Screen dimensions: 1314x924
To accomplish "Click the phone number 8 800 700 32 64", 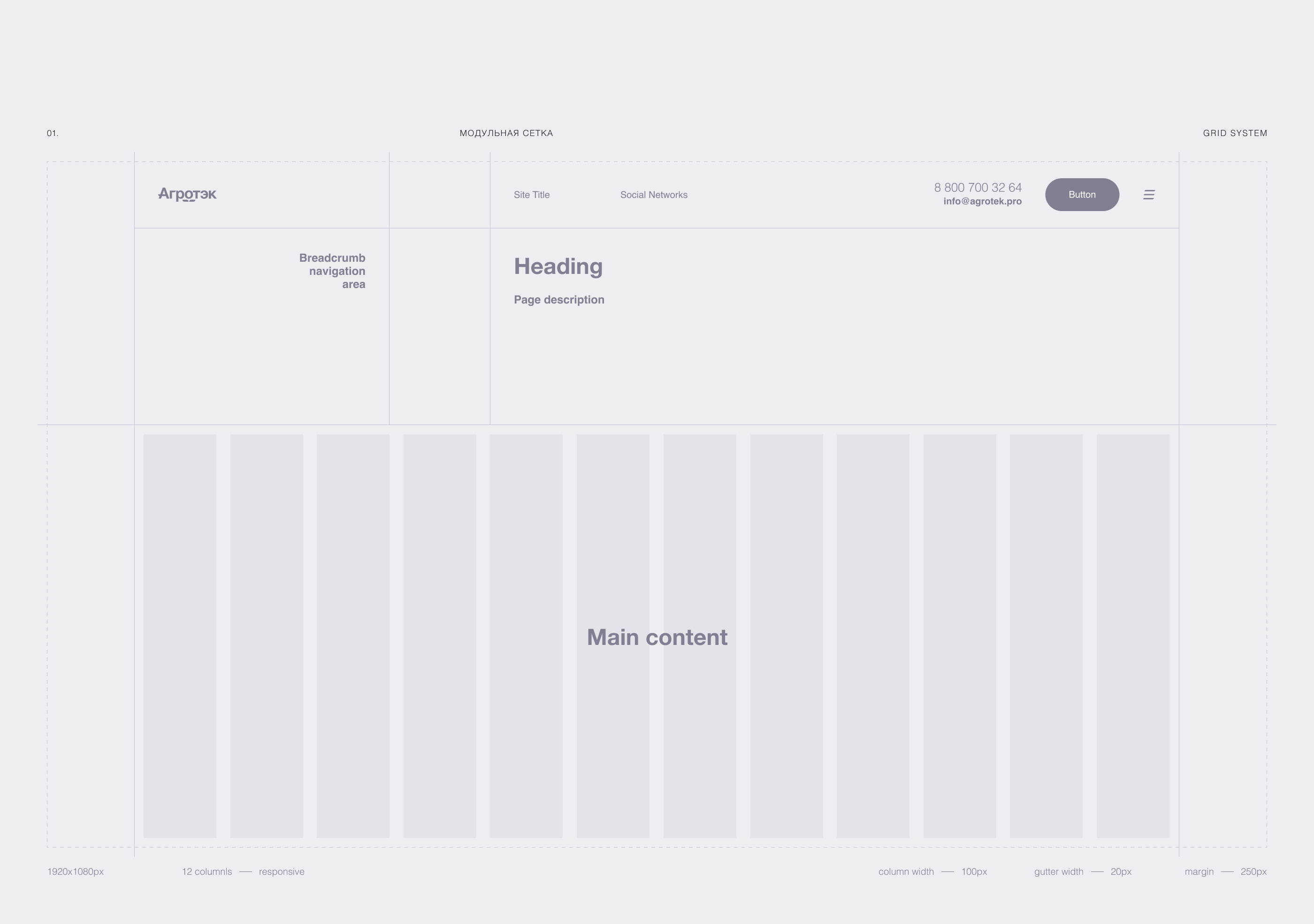I will point(978,188).
